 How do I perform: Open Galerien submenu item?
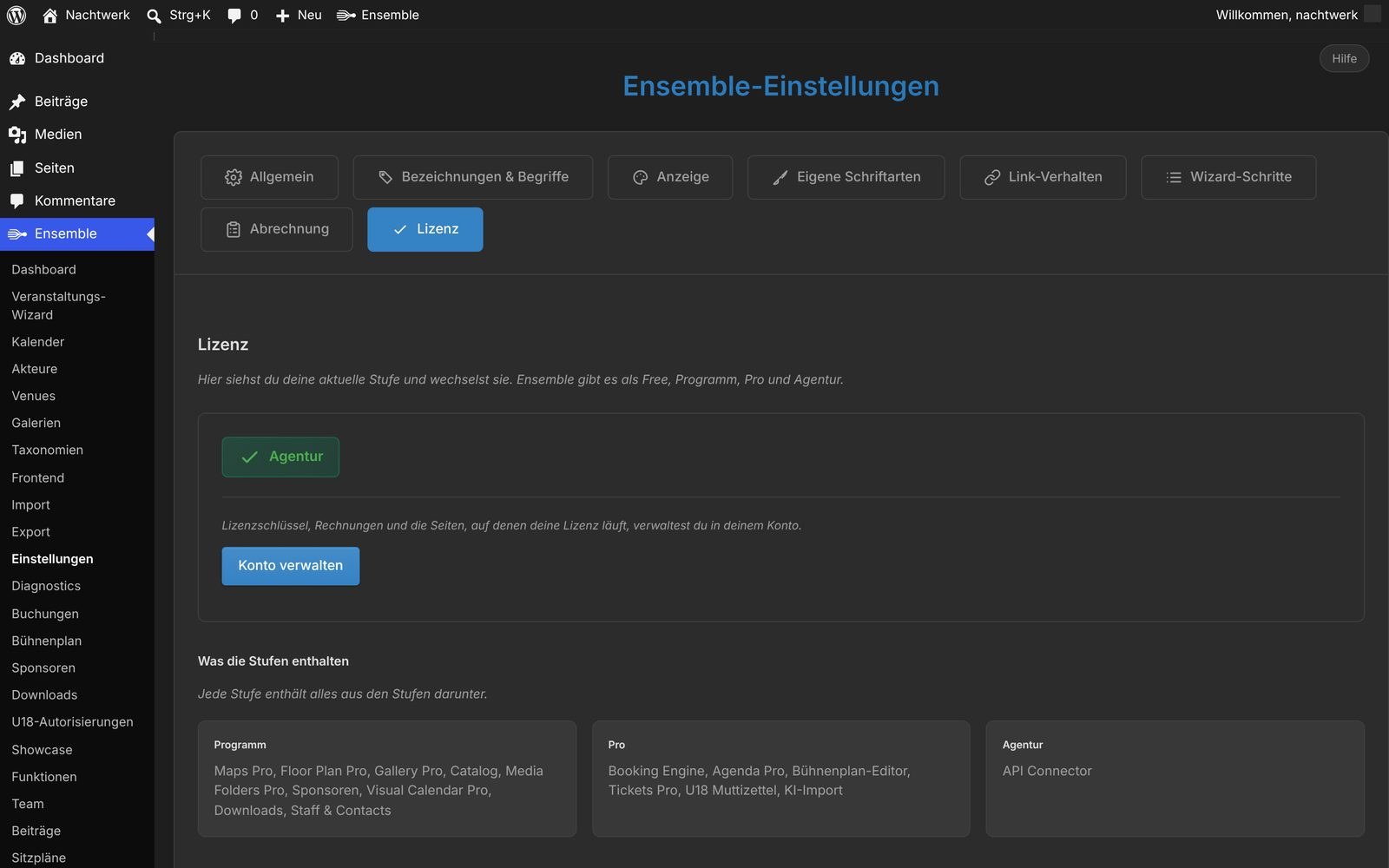click(x=36, y=423)
